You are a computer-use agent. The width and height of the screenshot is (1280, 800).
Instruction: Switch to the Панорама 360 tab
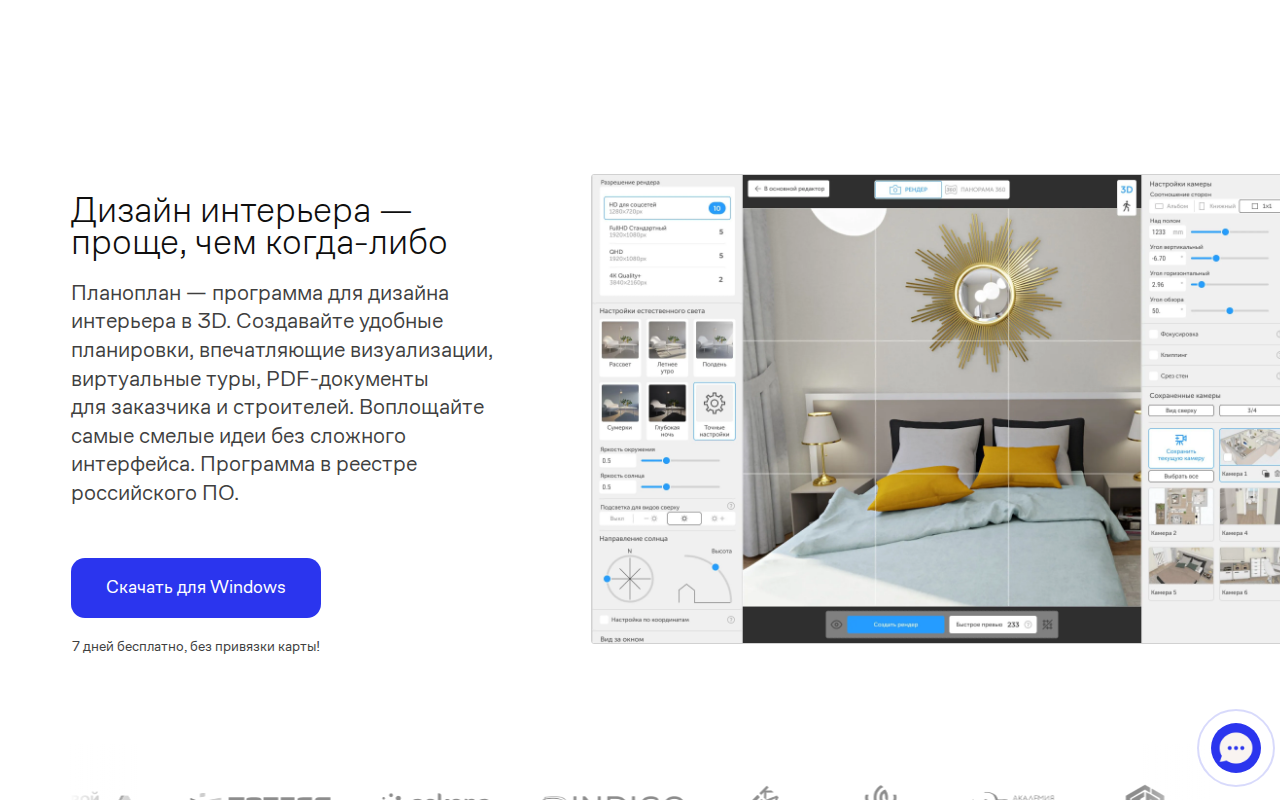(x=975, y=189)
